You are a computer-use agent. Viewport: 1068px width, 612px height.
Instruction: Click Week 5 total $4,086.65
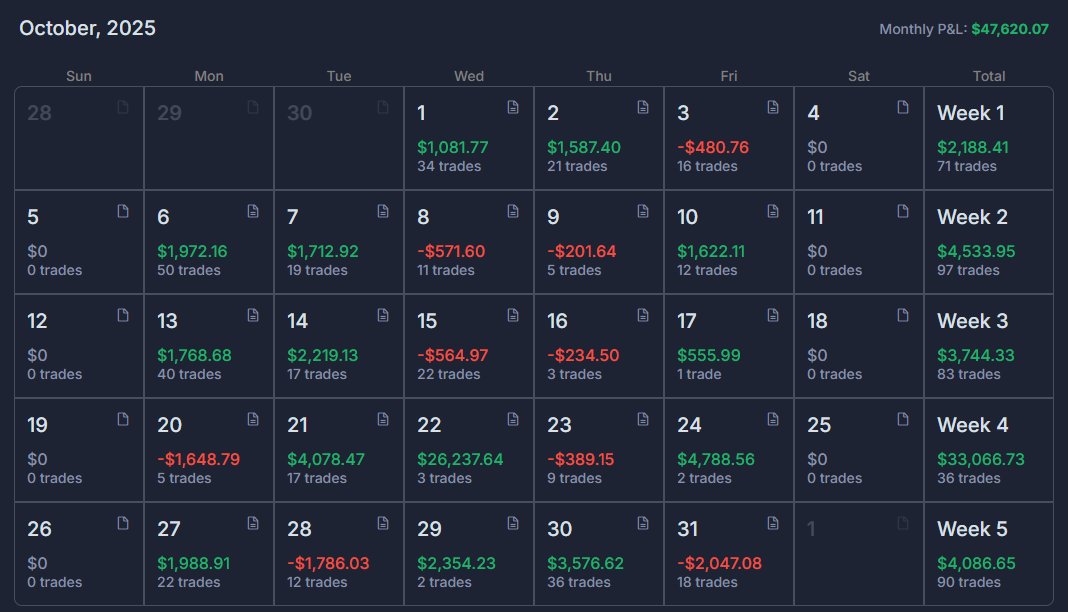tap(976, 564)
